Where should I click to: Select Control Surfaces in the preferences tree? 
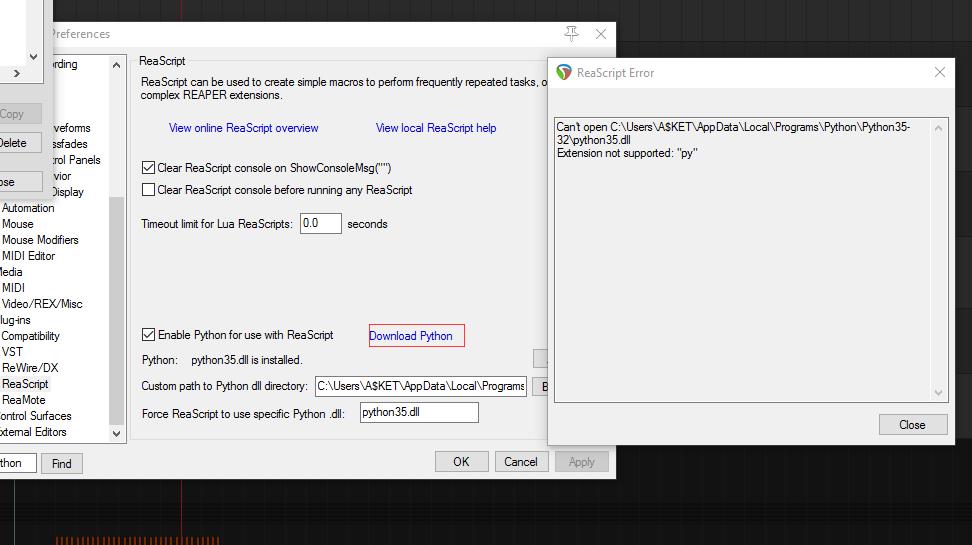tap(36, 416)
